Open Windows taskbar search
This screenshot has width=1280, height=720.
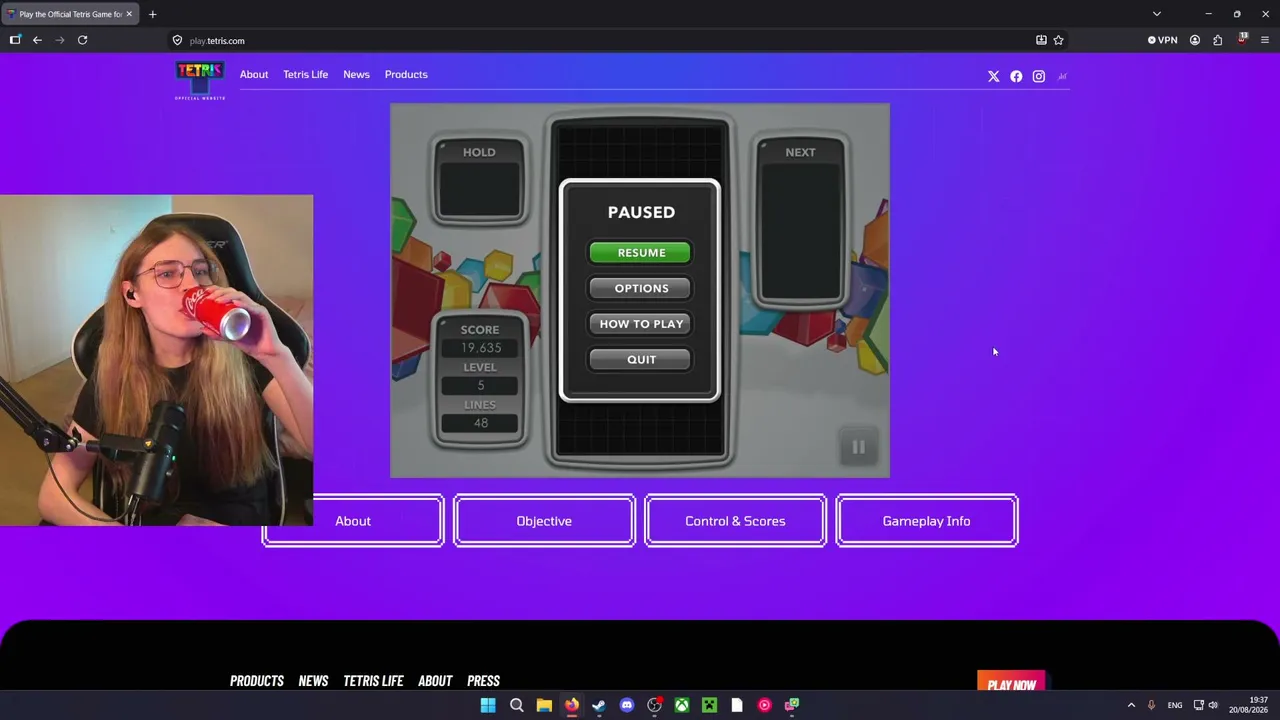click(517, 705)
